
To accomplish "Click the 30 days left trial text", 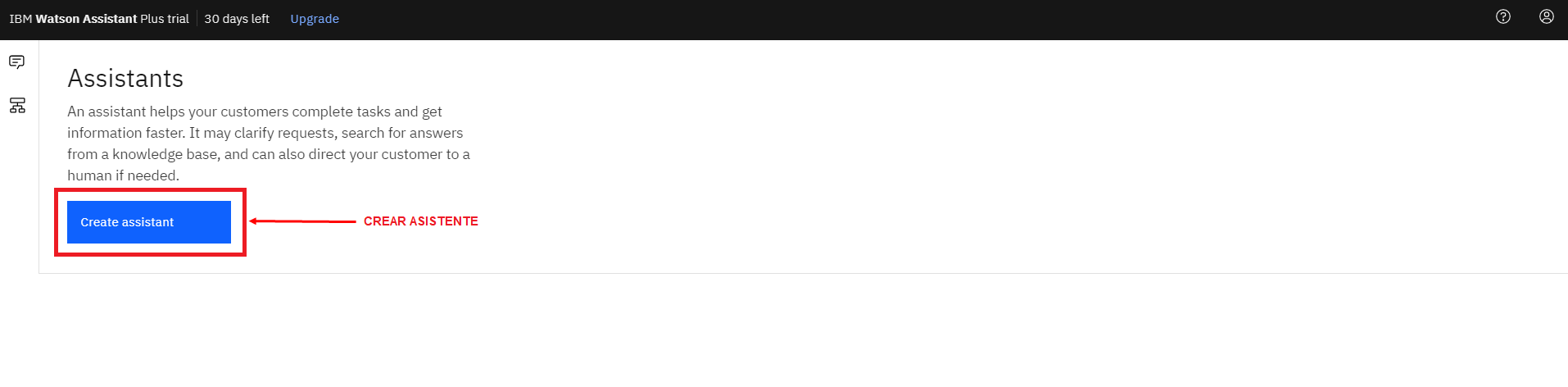I will click(x=237, y=19).
